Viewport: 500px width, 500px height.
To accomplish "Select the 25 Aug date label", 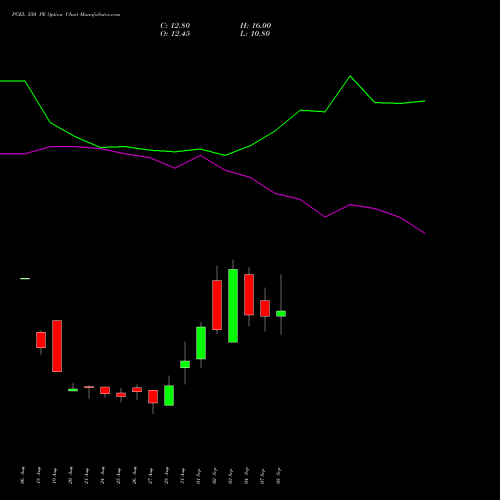I will (x=118, y=476).
